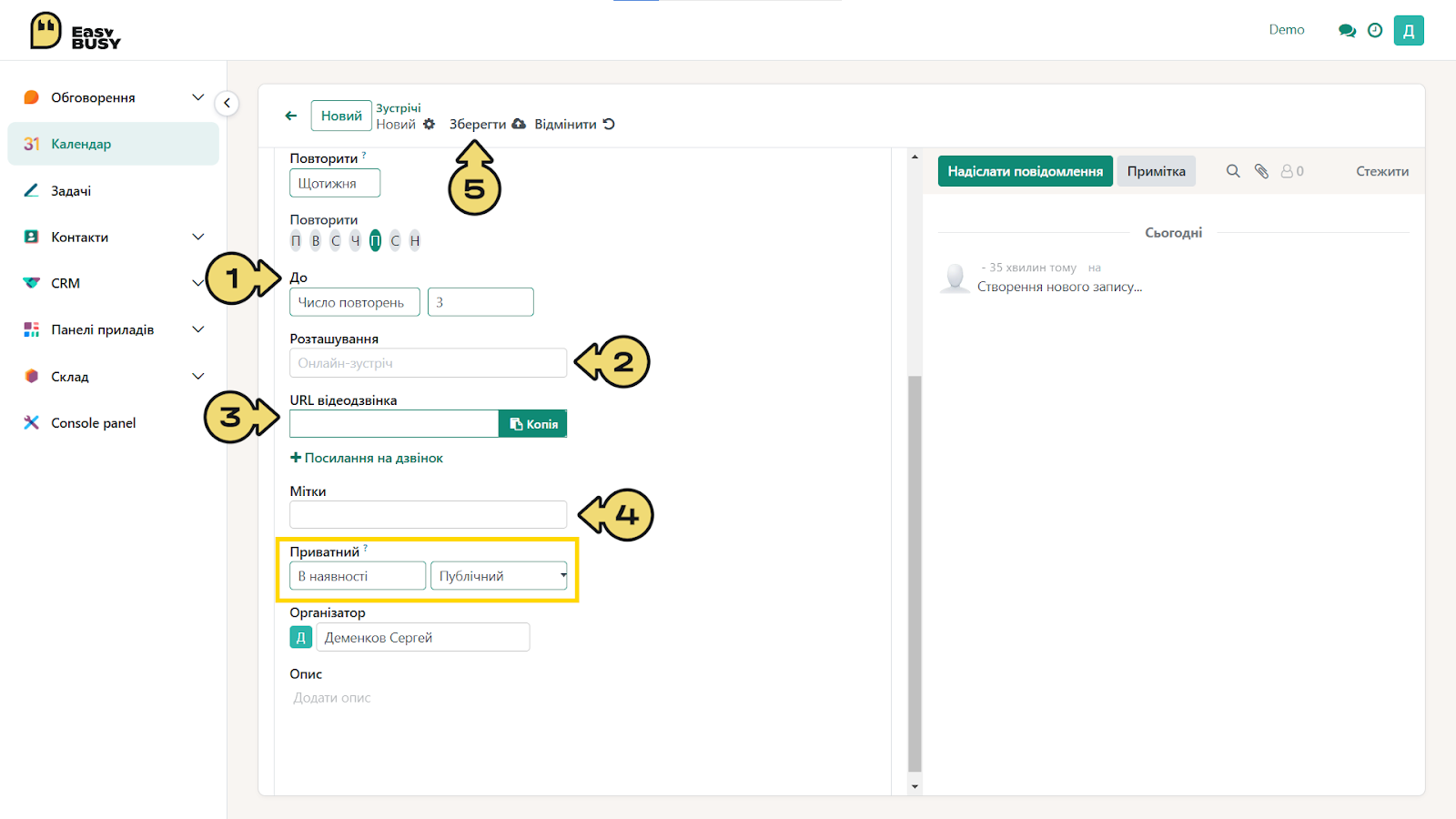The width and height of the screenshot is (1456, 819).
Task: Open the EasyBusy logo home
Action: 75,31
